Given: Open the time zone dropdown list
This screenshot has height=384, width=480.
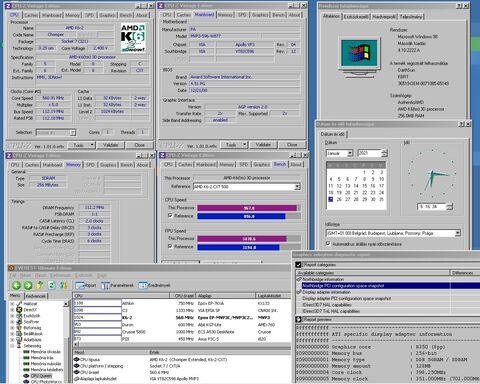Looking at the screenshot, I should coord(458,233).
